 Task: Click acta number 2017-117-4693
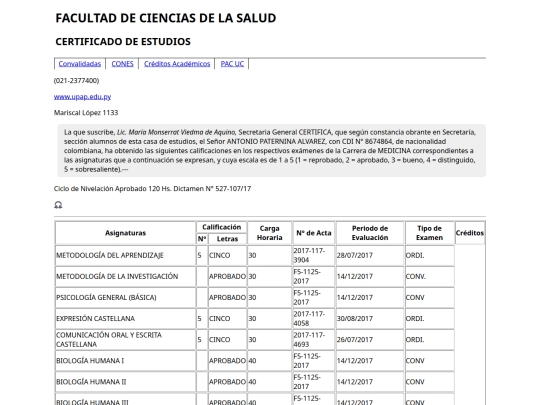pos(309,340)
